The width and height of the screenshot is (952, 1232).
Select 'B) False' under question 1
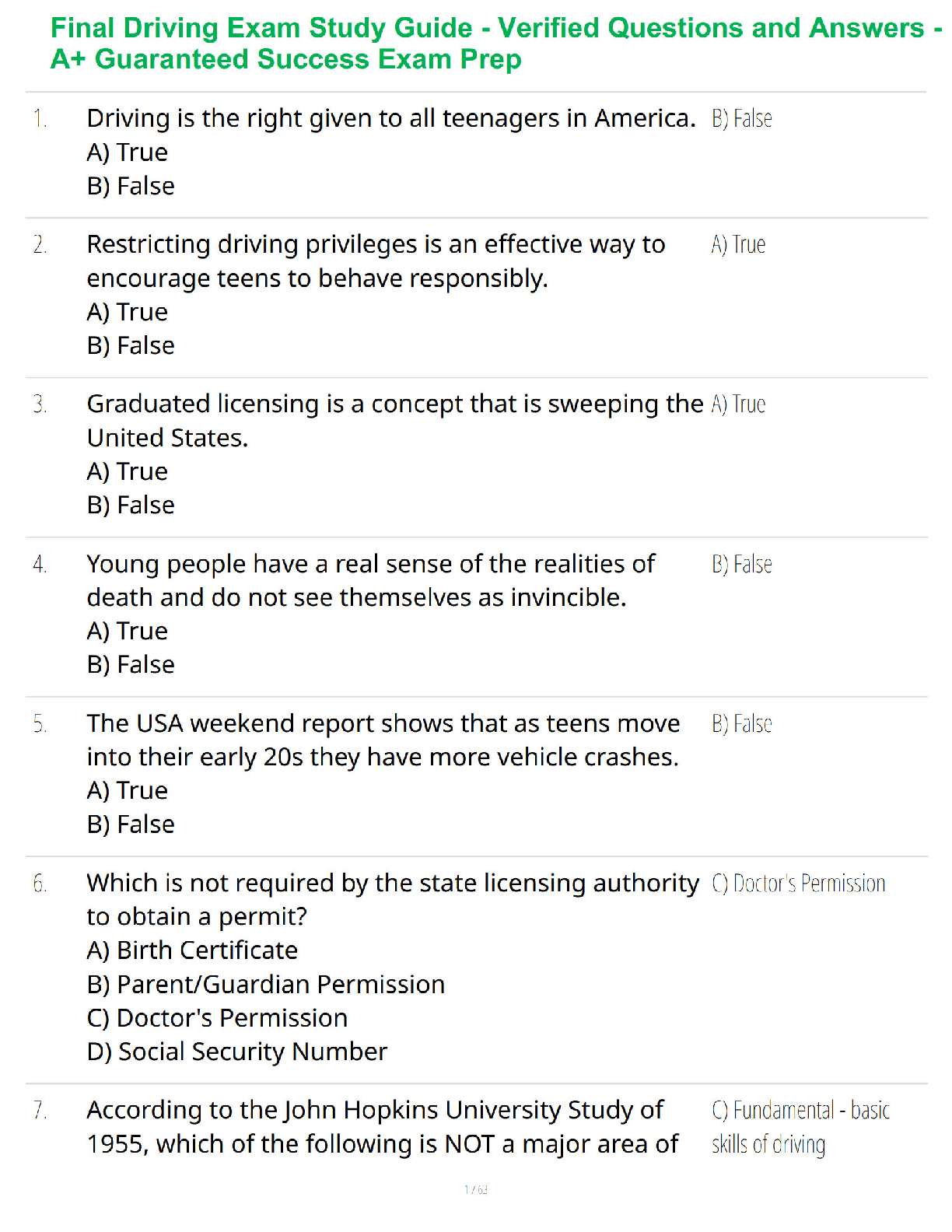(x=131, y=186)
